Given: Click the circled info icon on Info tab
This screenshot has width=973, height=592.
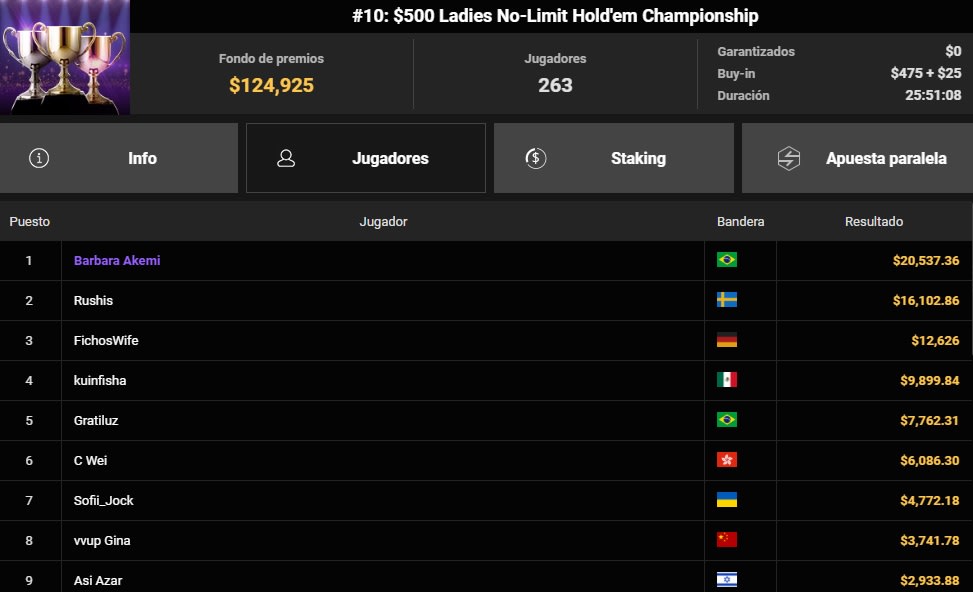Looking at the screenshot, I should point(39,158).
